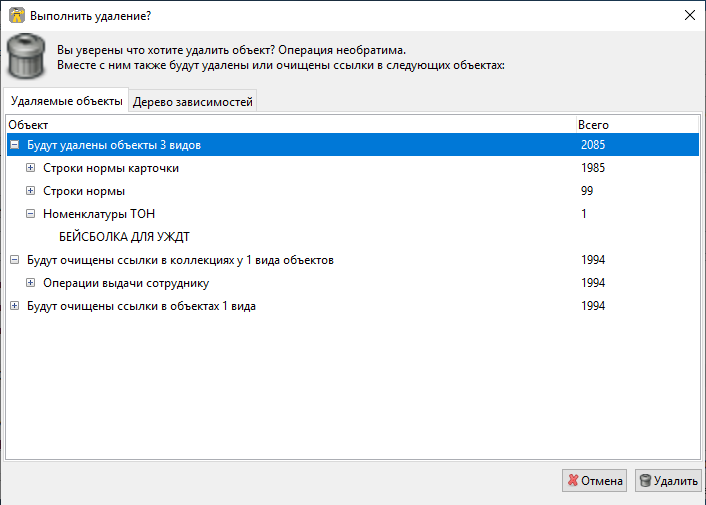Click the 'Удалить' button
706x505 pixels.
click(668, 481)
